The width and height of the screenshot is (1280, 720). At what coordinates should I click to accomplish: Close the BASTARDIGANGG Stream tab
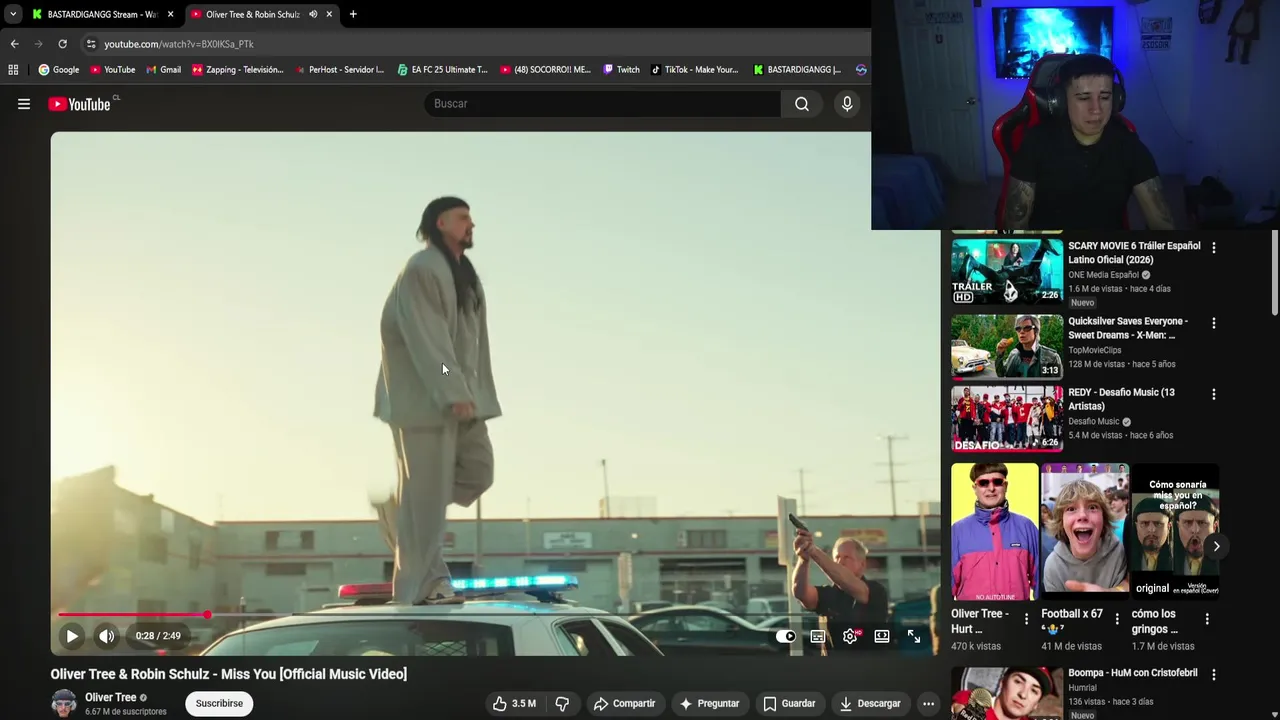coord(171,14)
